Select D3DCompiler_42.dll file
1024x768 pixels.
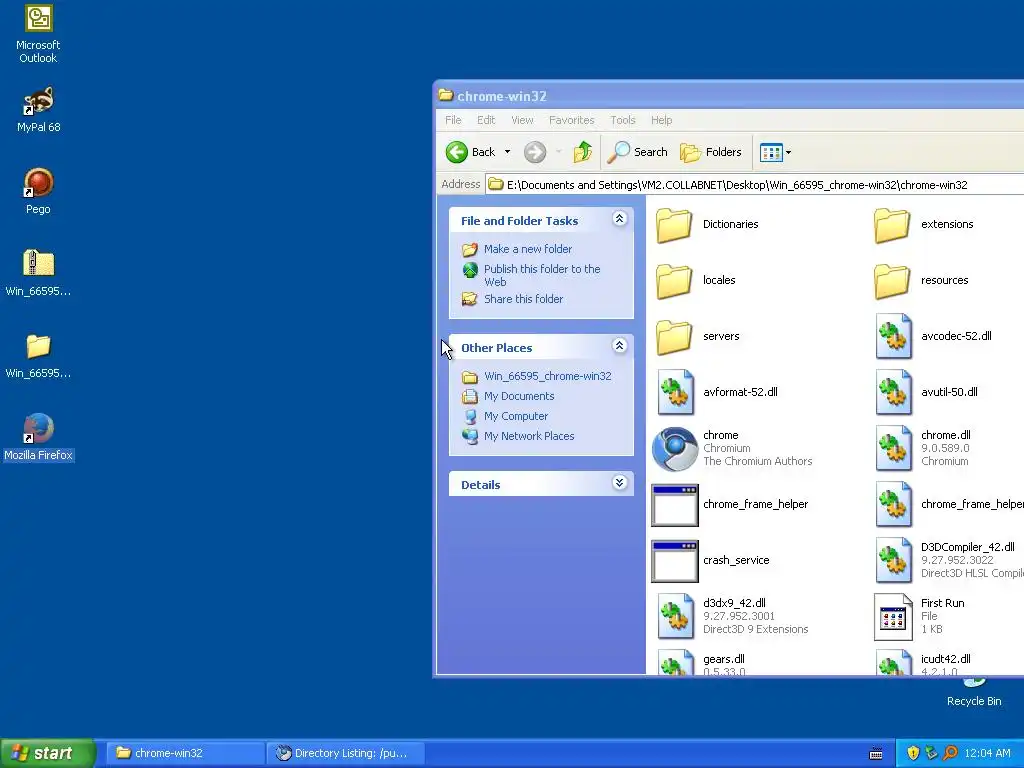pyautogui.click(x=949, y=561)
